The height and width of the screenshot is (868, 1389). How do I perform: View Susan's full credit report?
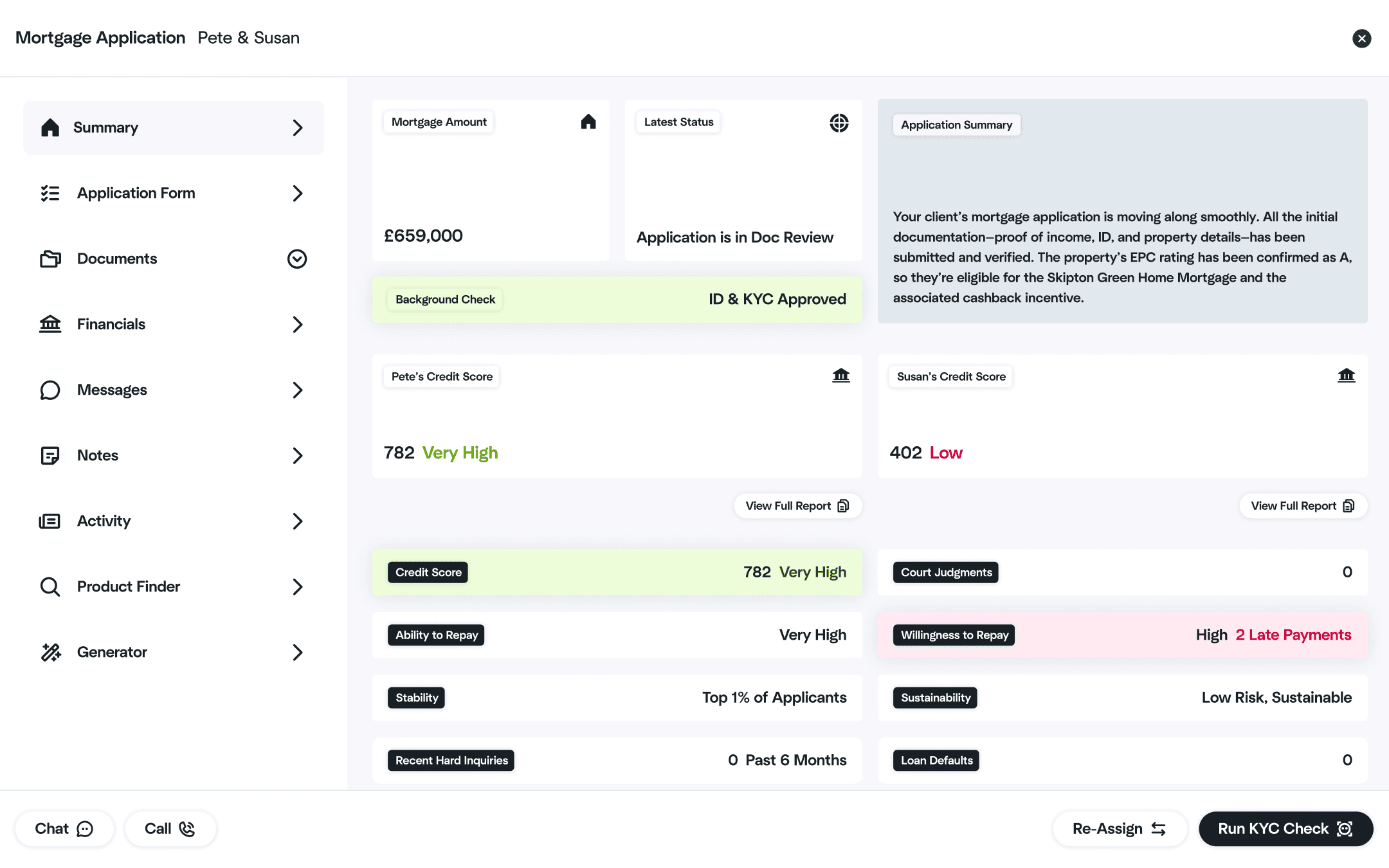1302,506
